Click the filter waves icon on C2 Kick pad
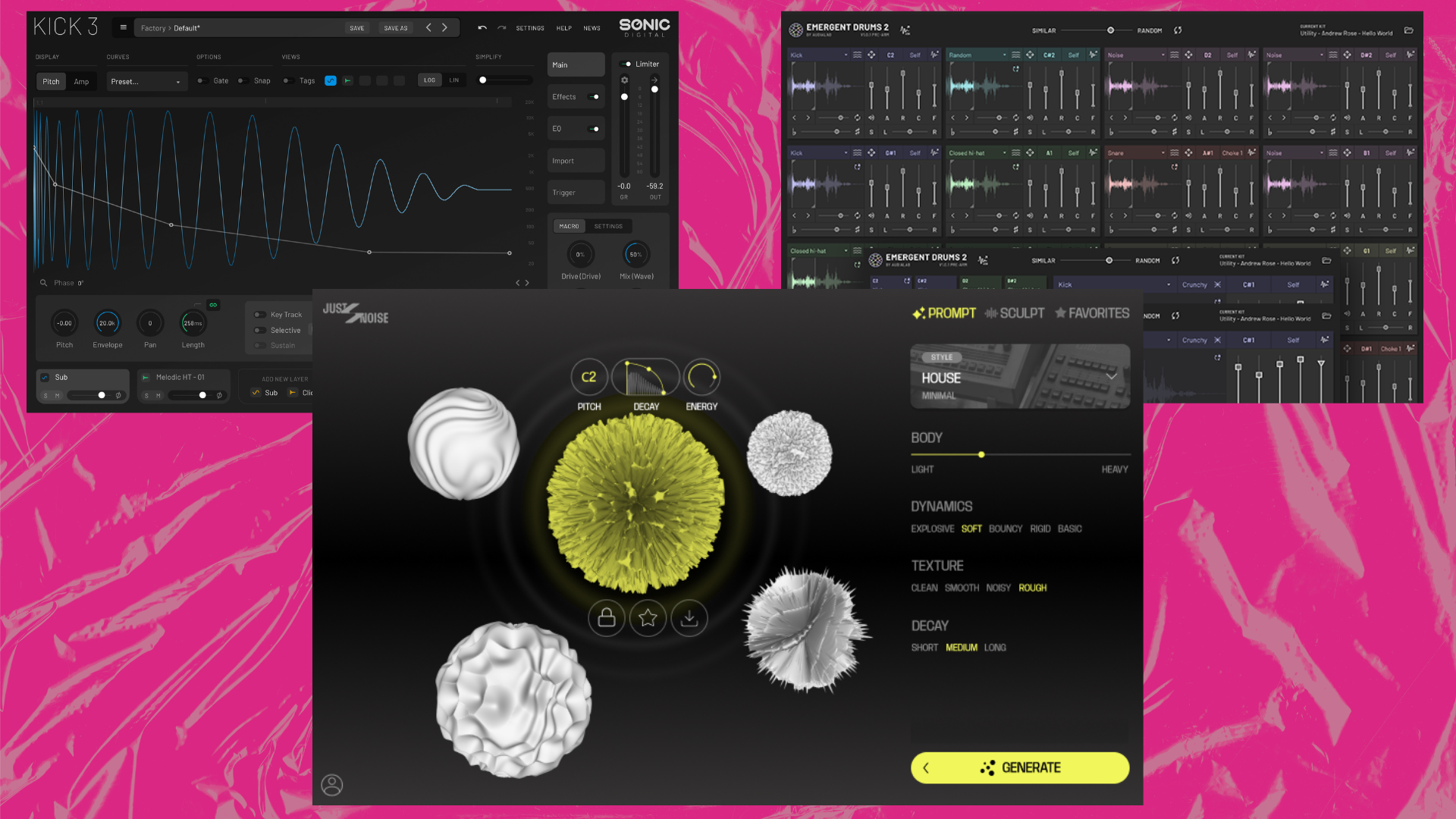The height and width of the screenshot is (819, 1456). tap(857, 55)
